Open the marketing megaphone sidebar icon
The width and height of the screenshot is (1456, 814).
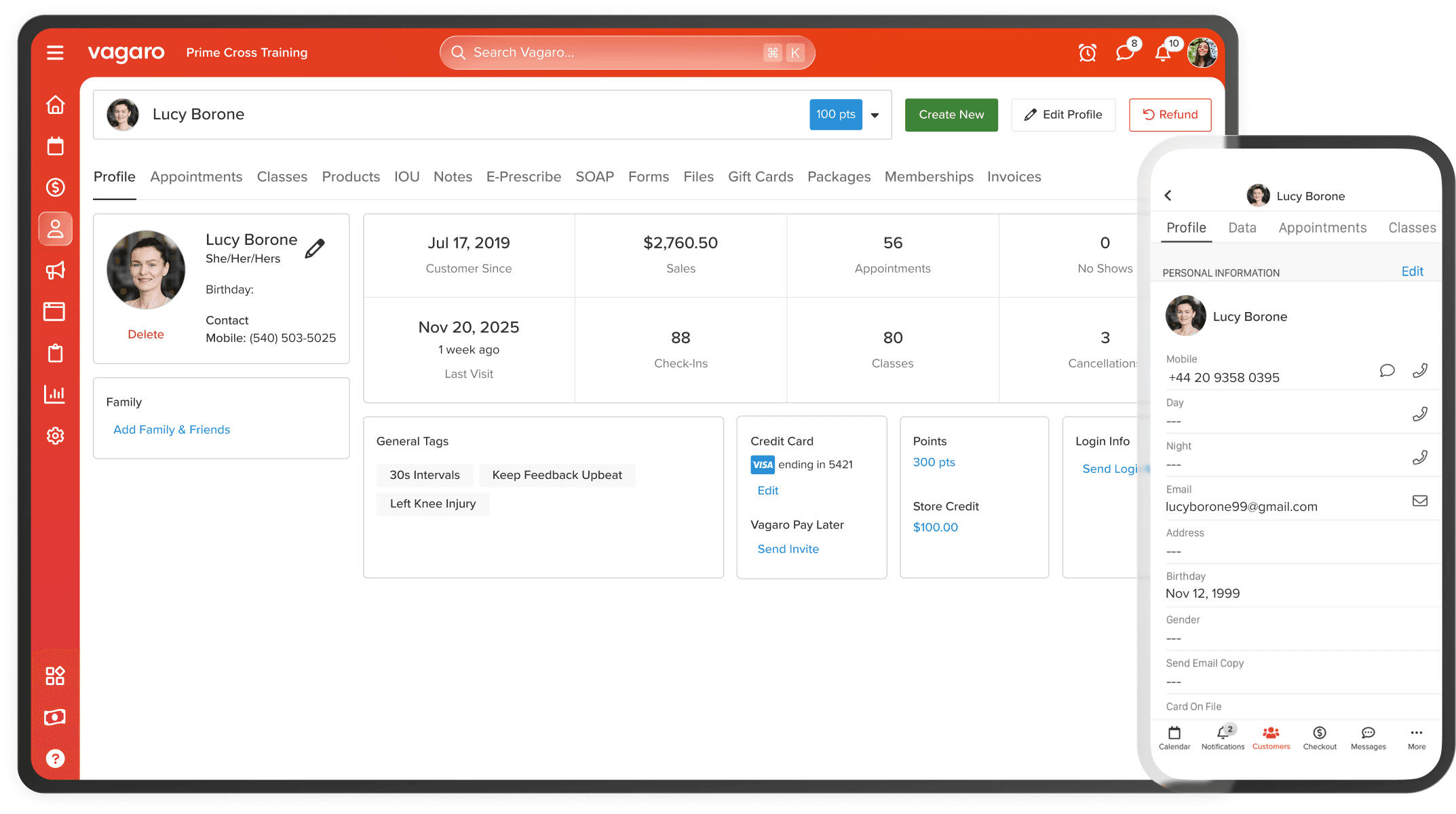click(55, 271)
